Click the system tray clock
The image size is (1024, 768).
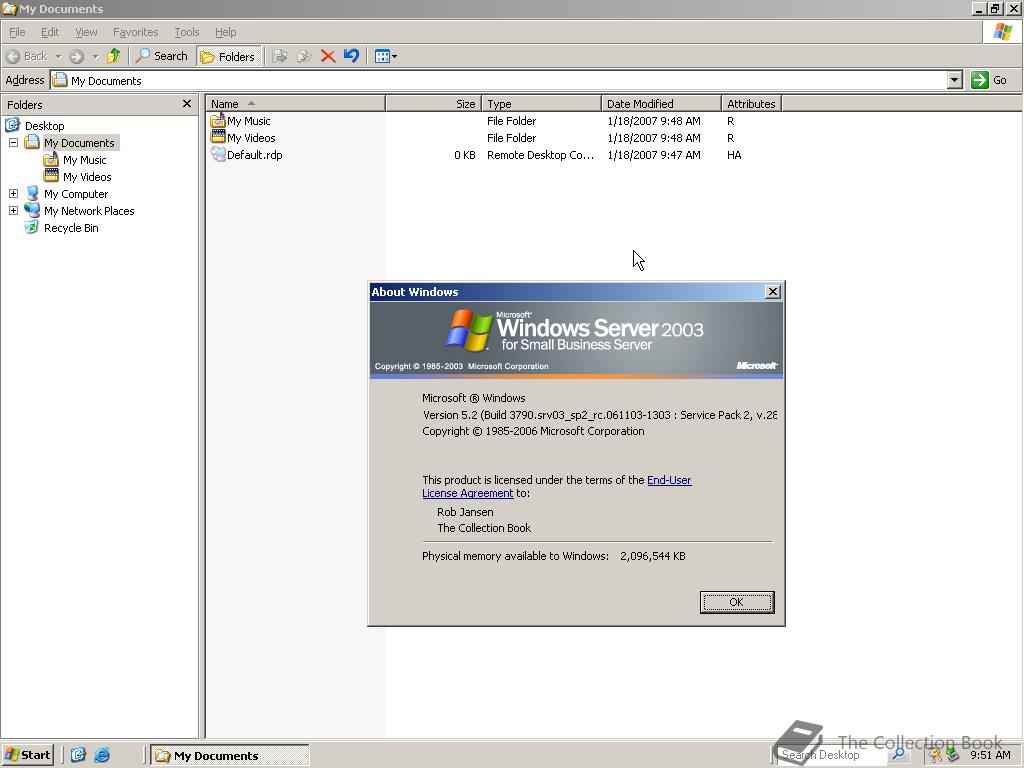point(990,755)
